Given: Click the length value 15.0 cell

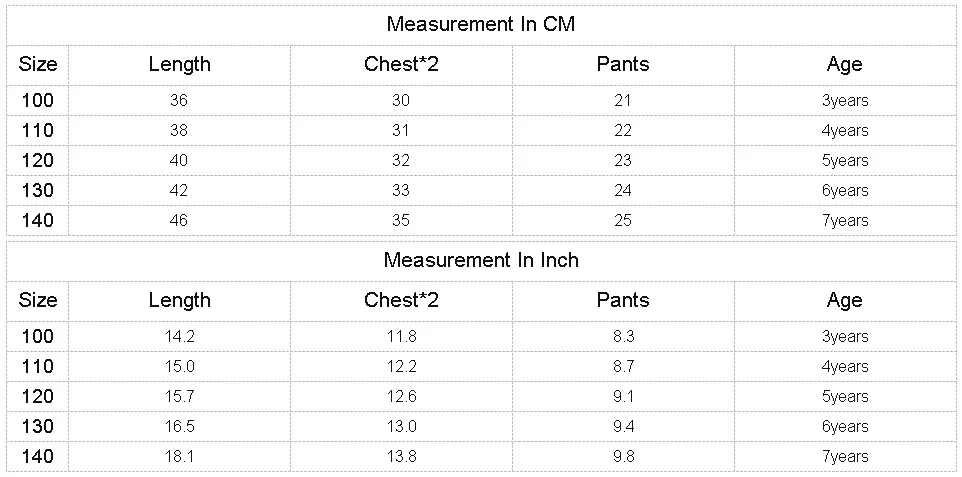Looking at the screenshot, I should click(x=179, y=366).
